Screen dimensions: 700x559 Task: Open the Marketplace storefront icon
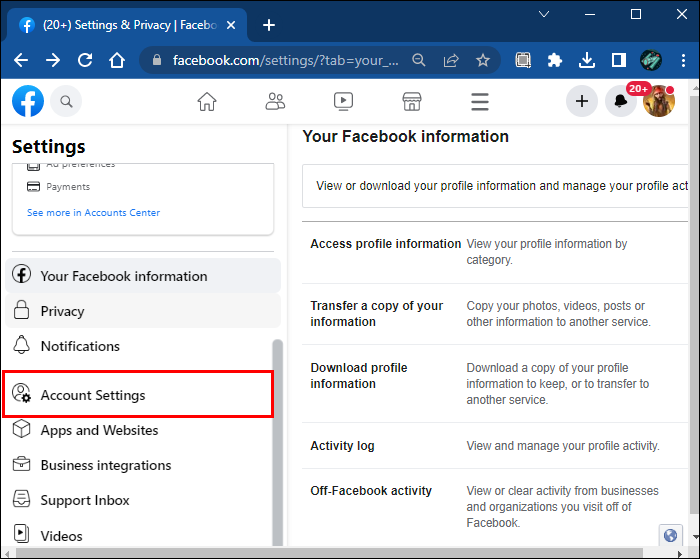(x=411, y=101)
